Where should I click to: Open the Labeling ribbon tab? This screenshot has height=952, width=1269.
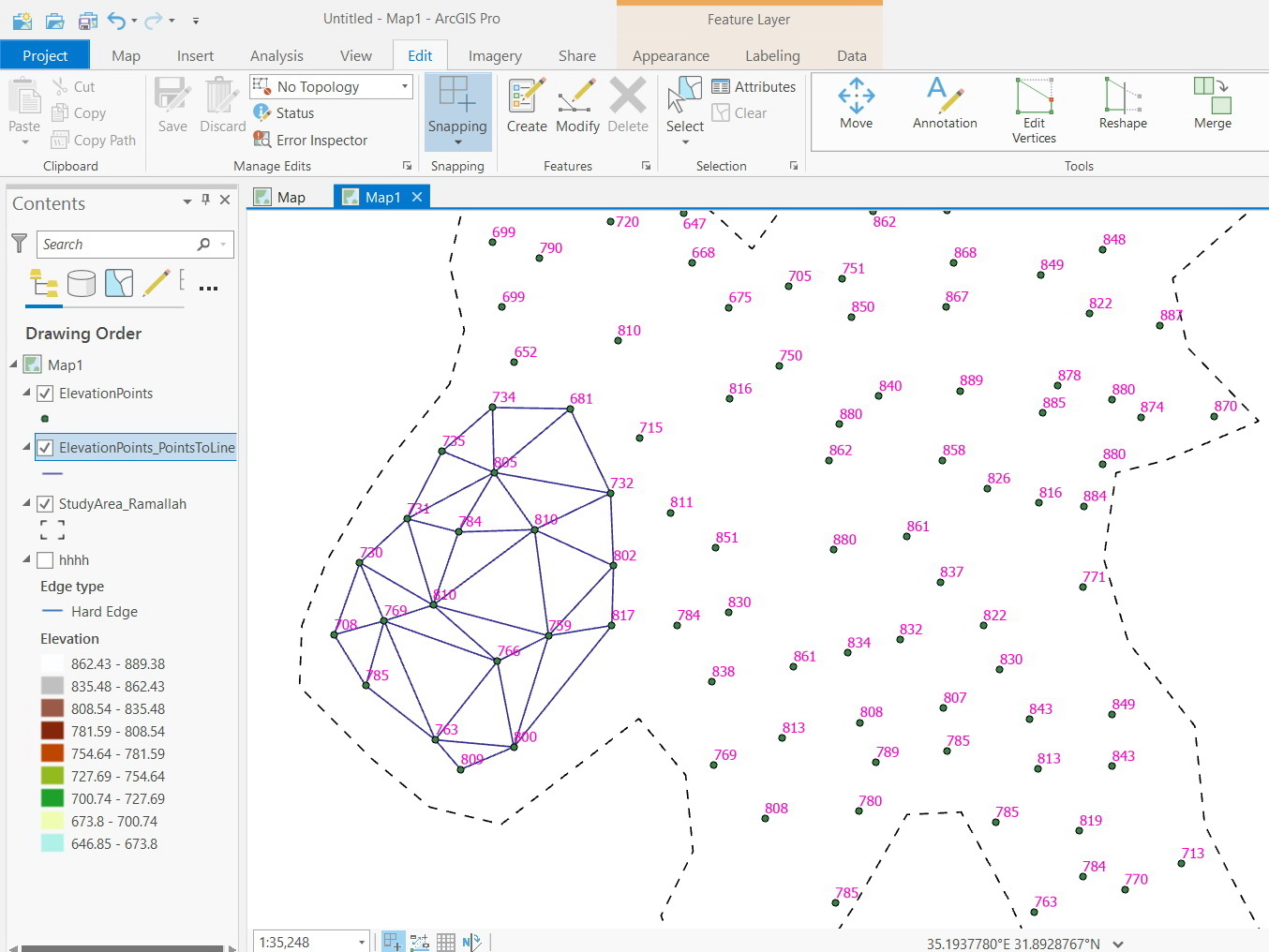tap(772, 56)
